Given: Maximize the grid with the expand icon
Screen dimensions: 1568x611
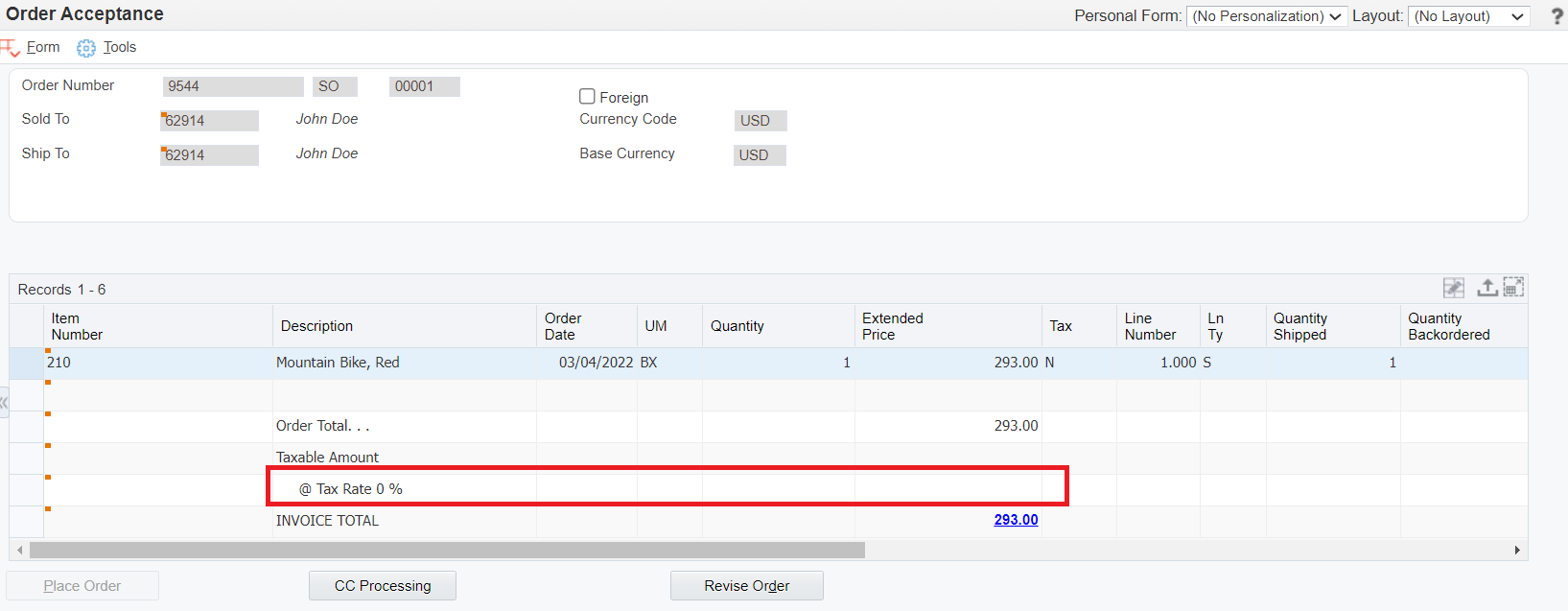Looking at the screenshot, I should coord(1513,288).
